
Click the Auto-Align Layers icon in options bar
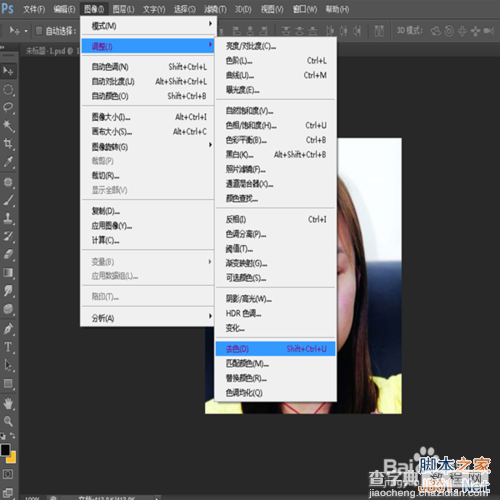[379, 31]
